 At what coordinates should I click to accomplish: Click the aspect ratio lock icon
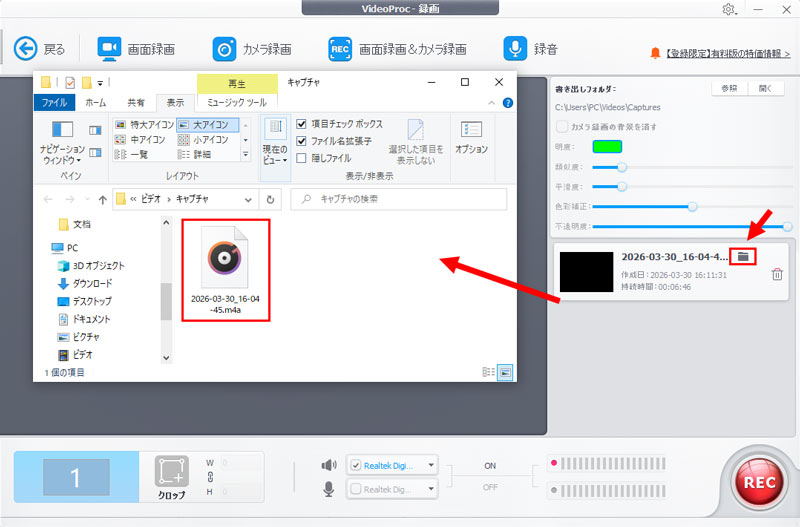[x=210, y=478]
